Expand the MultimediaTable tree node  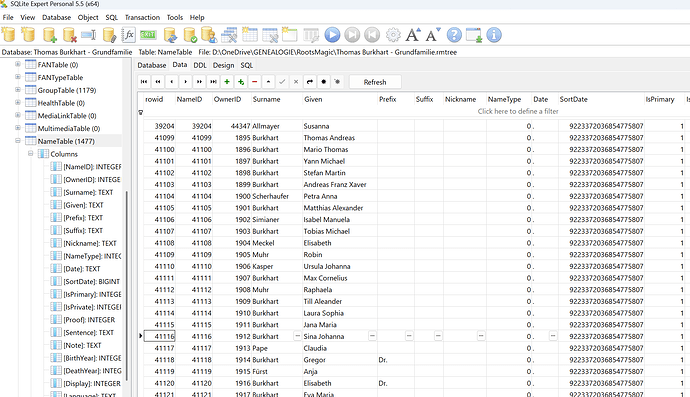[x=18, y=128]
